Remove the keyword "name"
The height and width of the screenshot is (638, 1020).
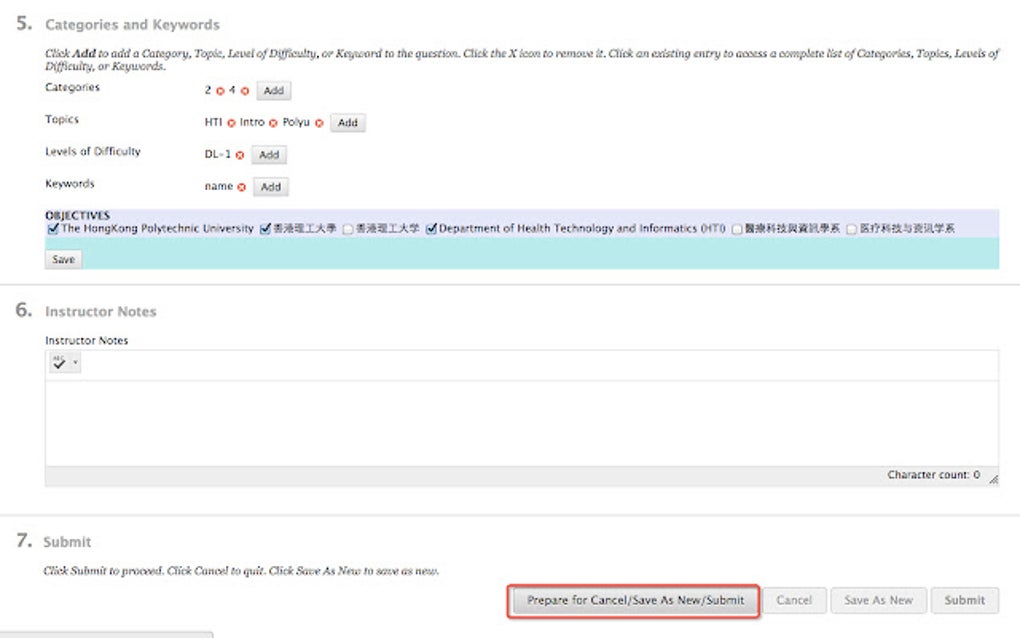pos(240,186)
